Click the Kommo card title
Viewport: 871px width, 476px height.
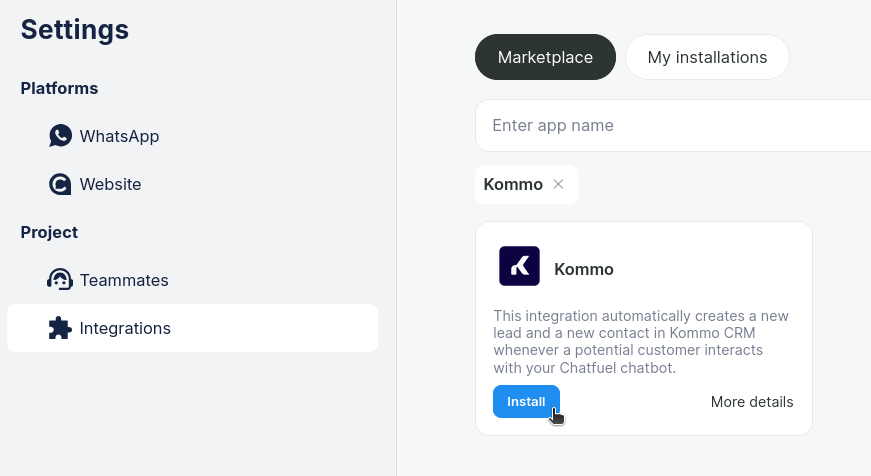pyautogui.click(x=584, y=269)
